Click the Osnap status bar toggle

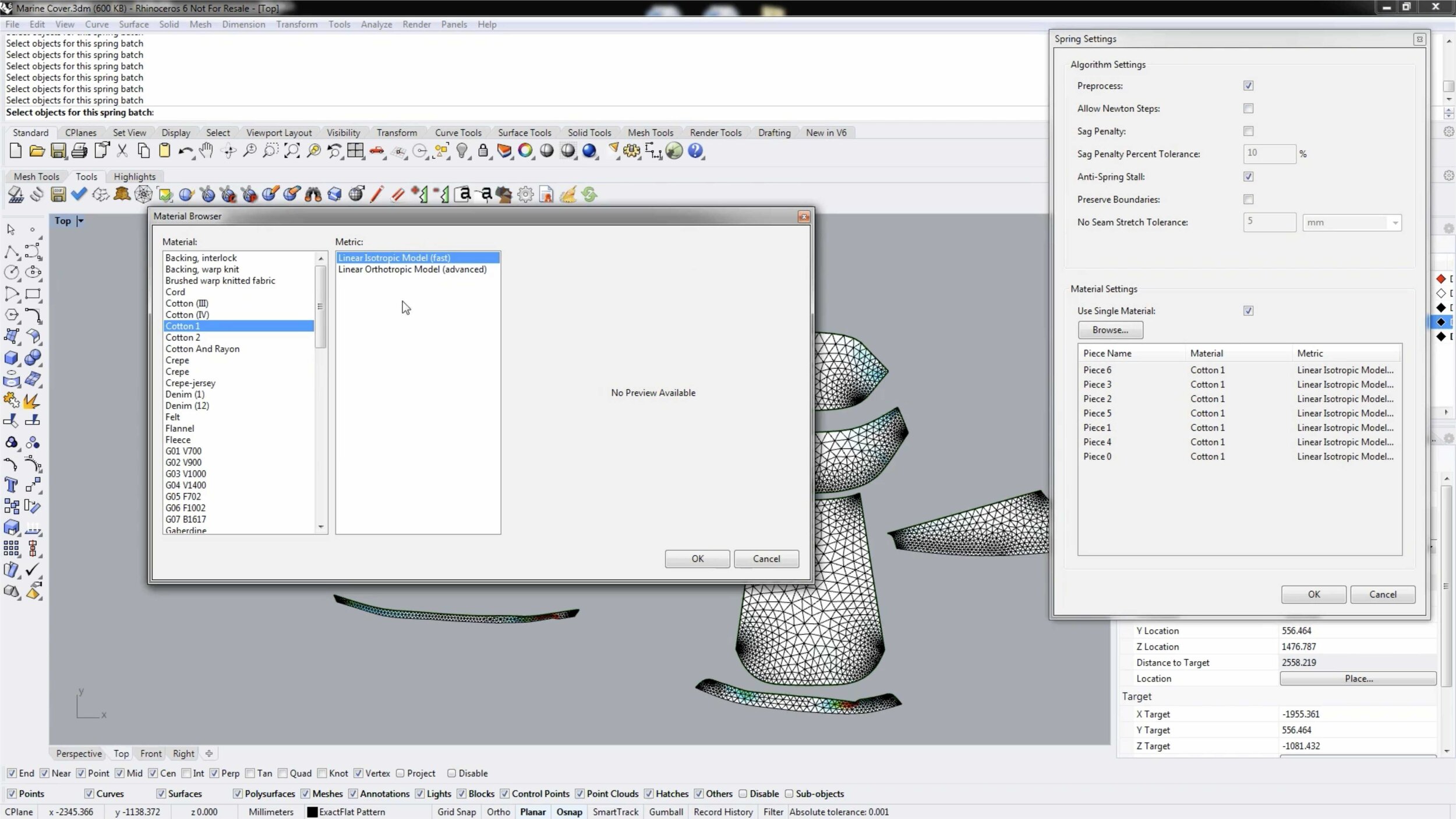click(x=569, y=811)
